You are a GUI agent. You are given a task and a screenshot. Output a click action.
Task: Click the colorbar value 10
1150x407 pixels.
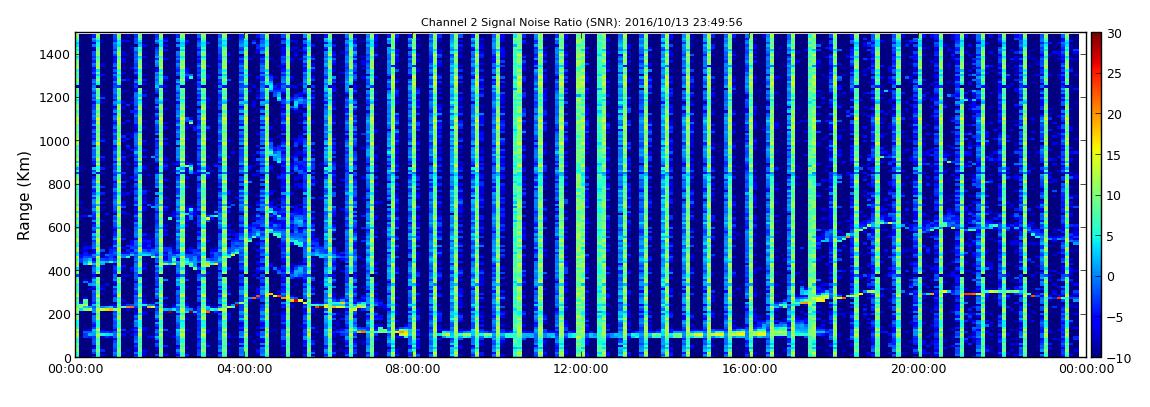[1114, 195]
